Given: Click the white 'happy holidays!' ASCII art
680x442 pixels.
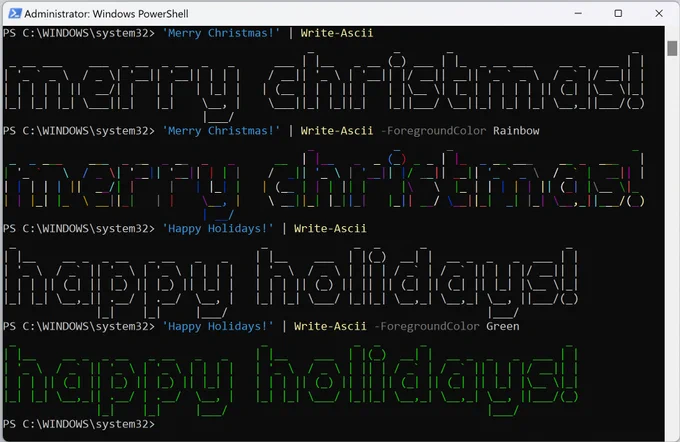Looking at the screenshot, I should tap(291, 281).
